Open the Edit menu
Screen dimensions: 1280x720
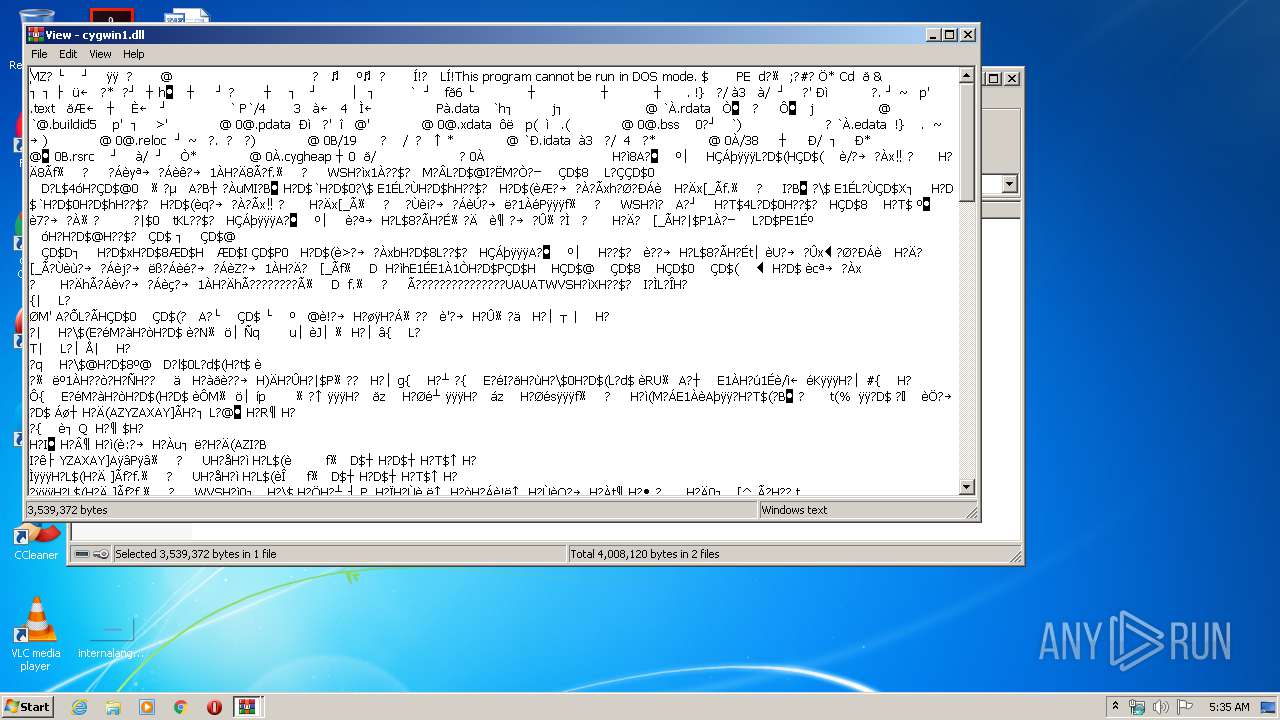point(68,54)
